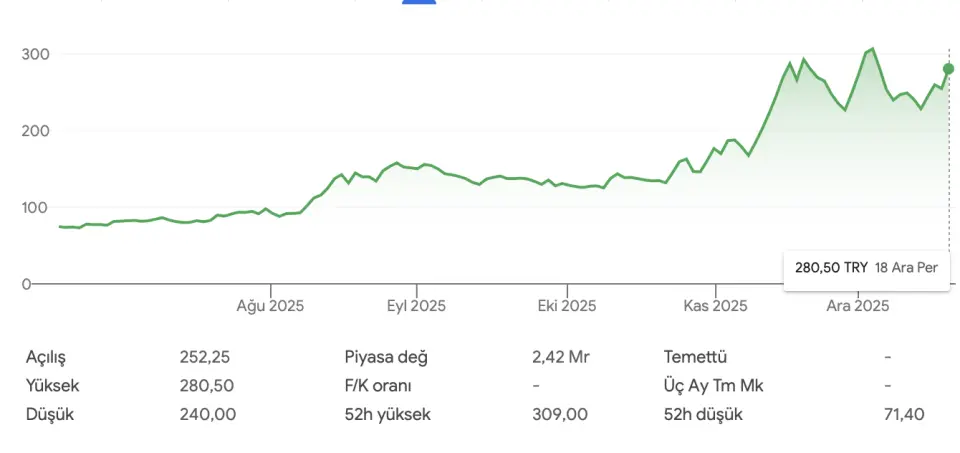The height and width of the screenshot is (453, 960).
Task: Select the Ağu 2025 axis label
Action: coord(270,306)
